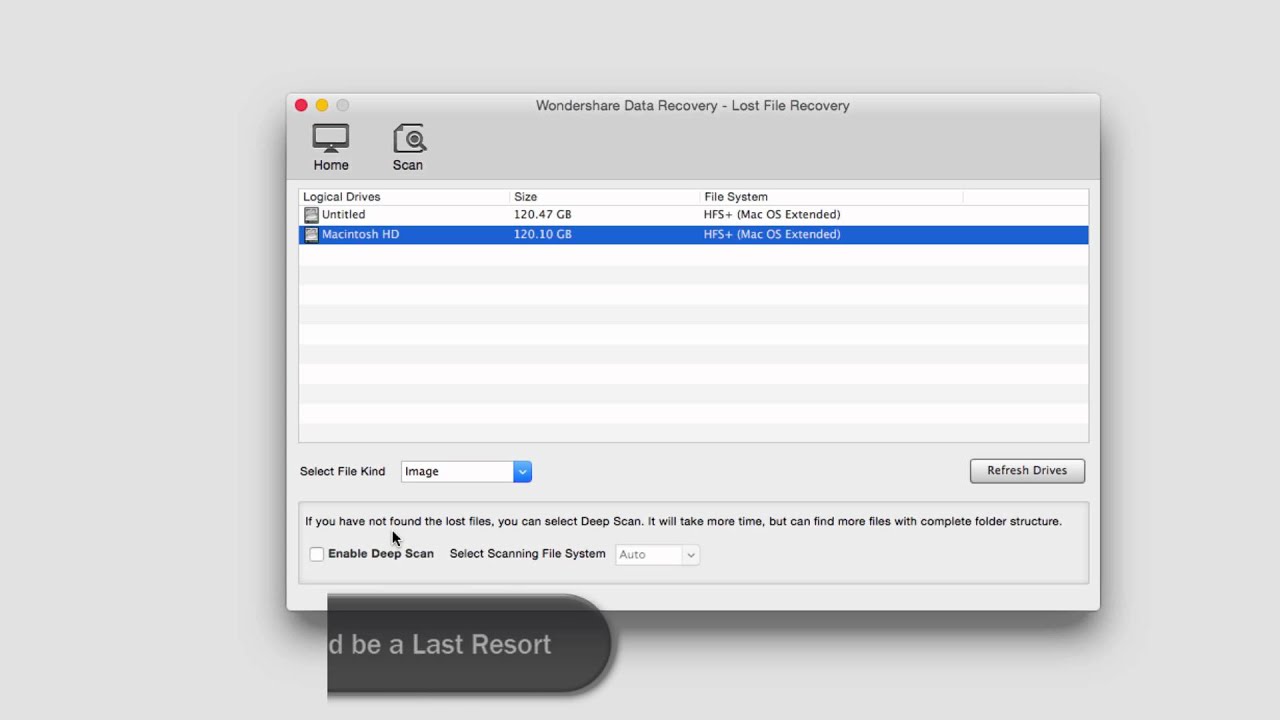
Task: Click the Refresh Drives button
Action: click(1027, 471)
